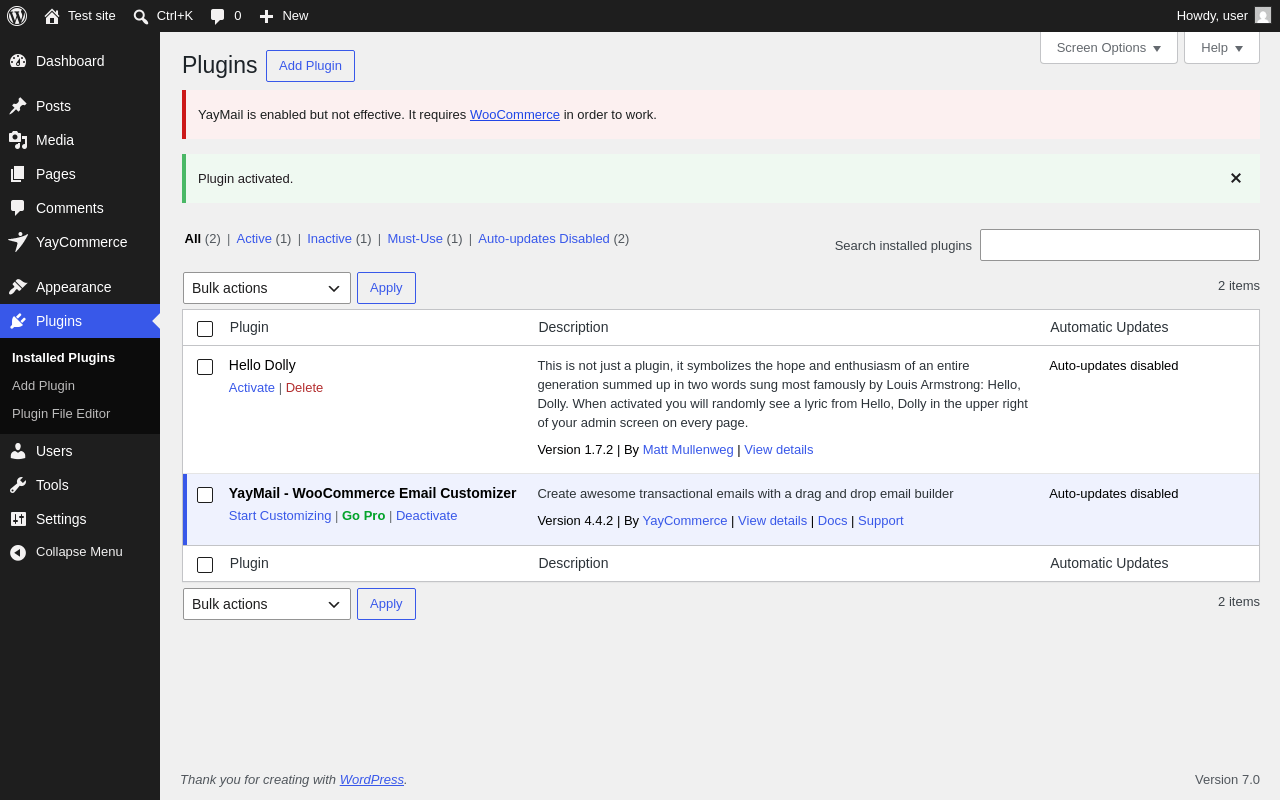Open the Test site home icon
1280x800 pixels.
coord(52,16)
